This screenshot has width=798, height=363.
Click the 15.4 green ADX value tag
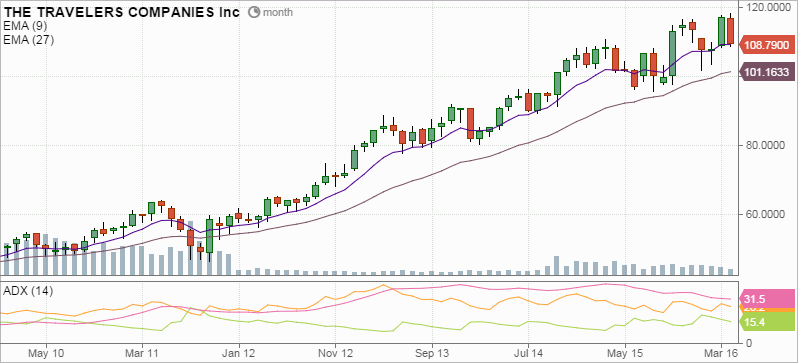tap(766, 321)
